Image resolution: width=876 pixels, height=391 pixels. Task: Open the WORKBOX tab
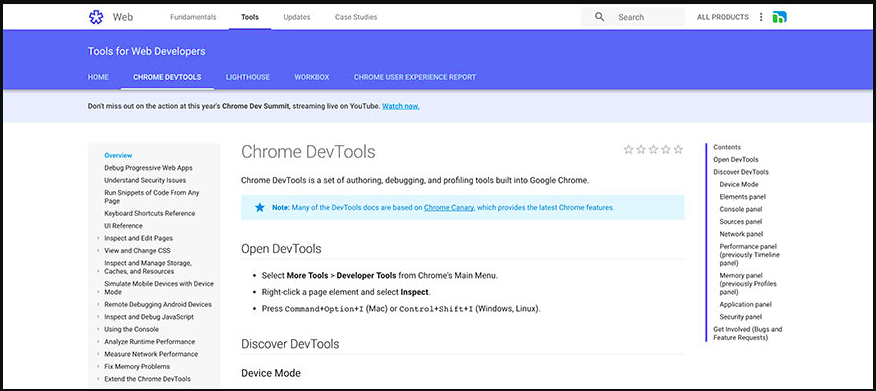click(x=312, y=77)
